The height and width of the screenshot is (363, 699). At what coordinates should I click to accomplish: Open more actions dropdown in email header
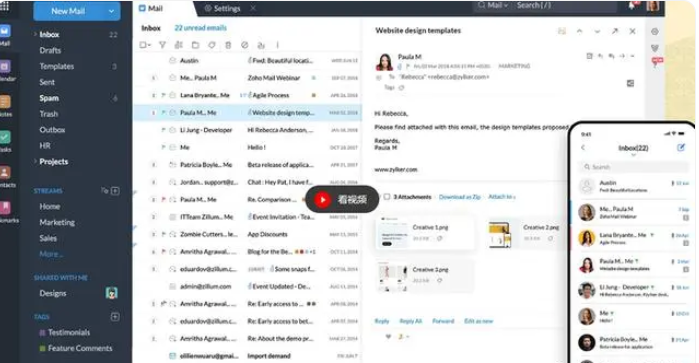tap(632, 56)
